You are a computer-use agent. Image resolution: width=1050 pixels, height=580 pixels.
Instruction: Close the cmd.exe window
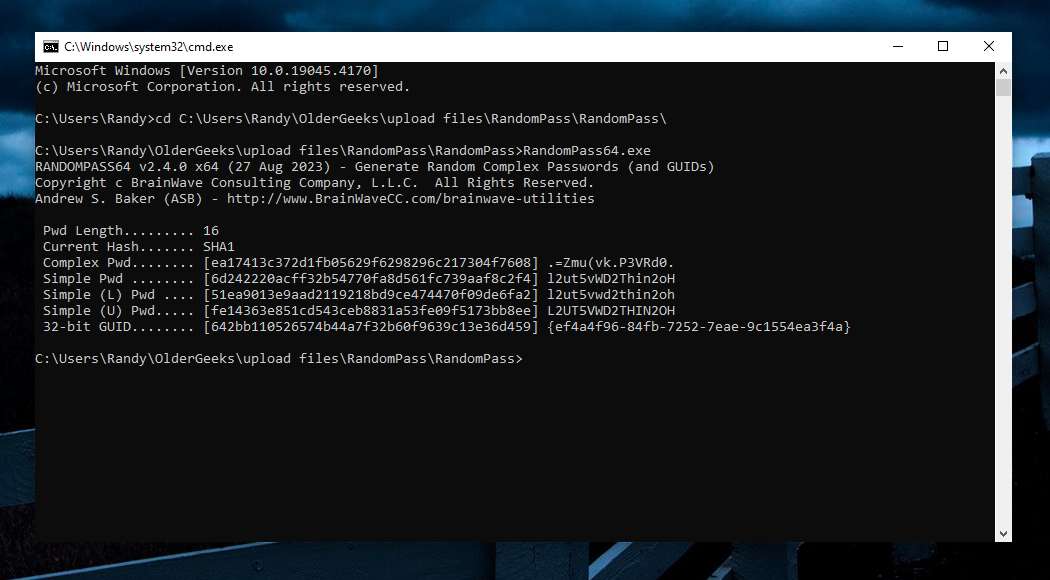point(988,46)
